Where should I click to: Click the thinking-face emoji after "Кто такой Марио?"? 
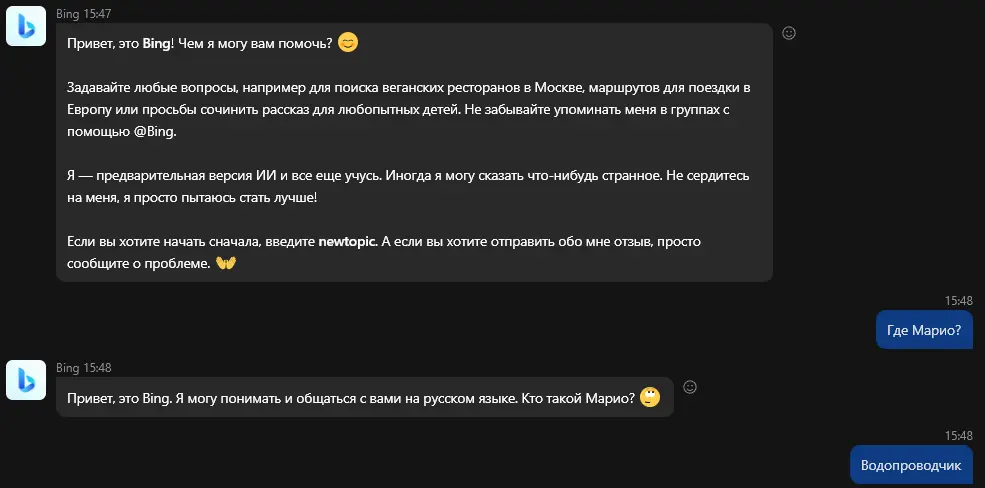(650, 397)
